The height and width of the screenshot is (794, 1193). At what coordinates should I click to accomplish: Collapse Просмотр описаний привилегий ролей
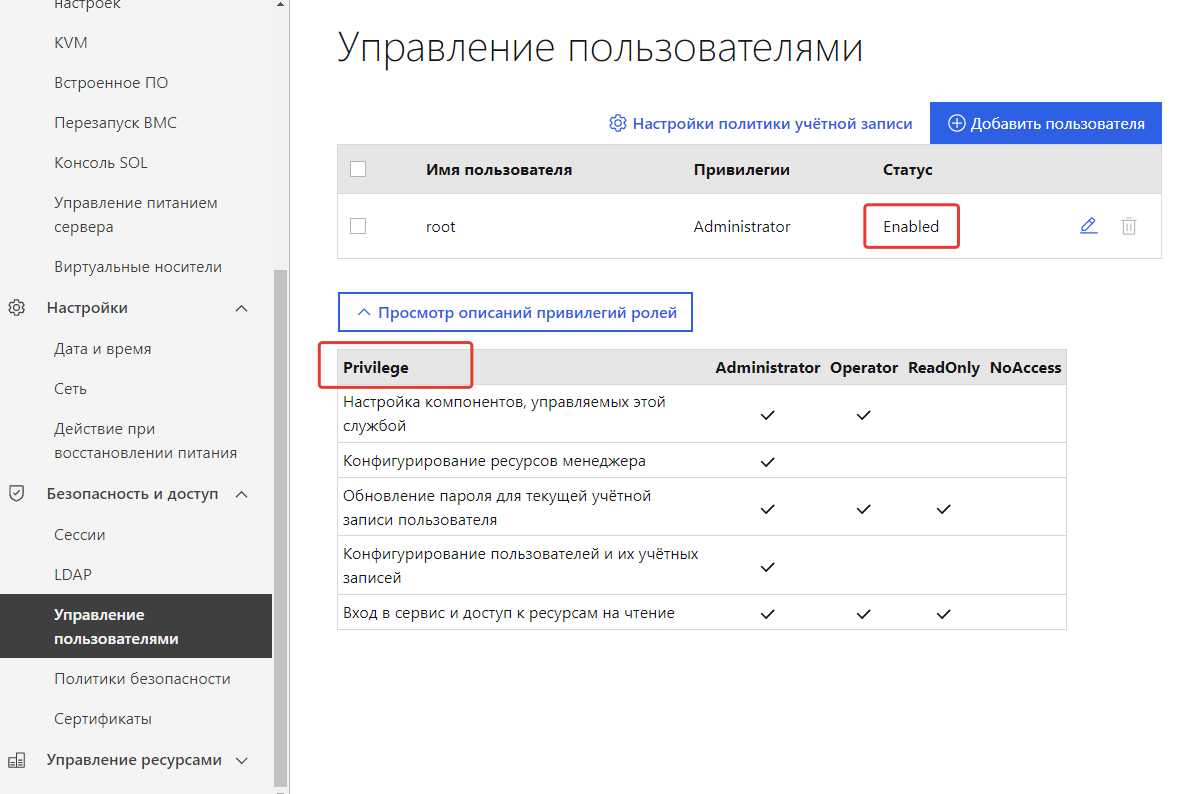click(514, 311)
